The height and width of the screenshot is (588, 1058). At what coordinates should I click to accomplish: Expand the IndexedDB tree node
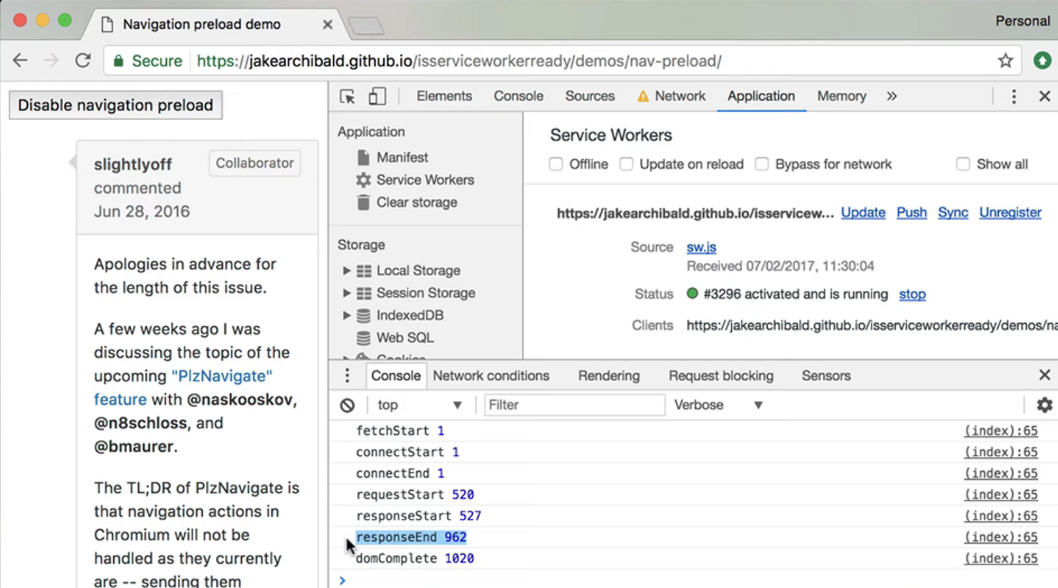coord(346,315)
